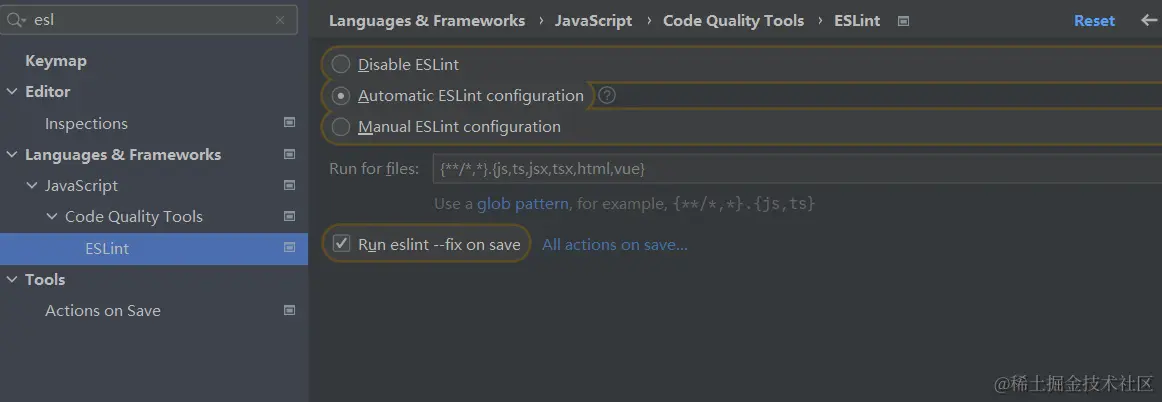
Task: Click the project-level icon next to Code Quality Tools
Action: 289,216
